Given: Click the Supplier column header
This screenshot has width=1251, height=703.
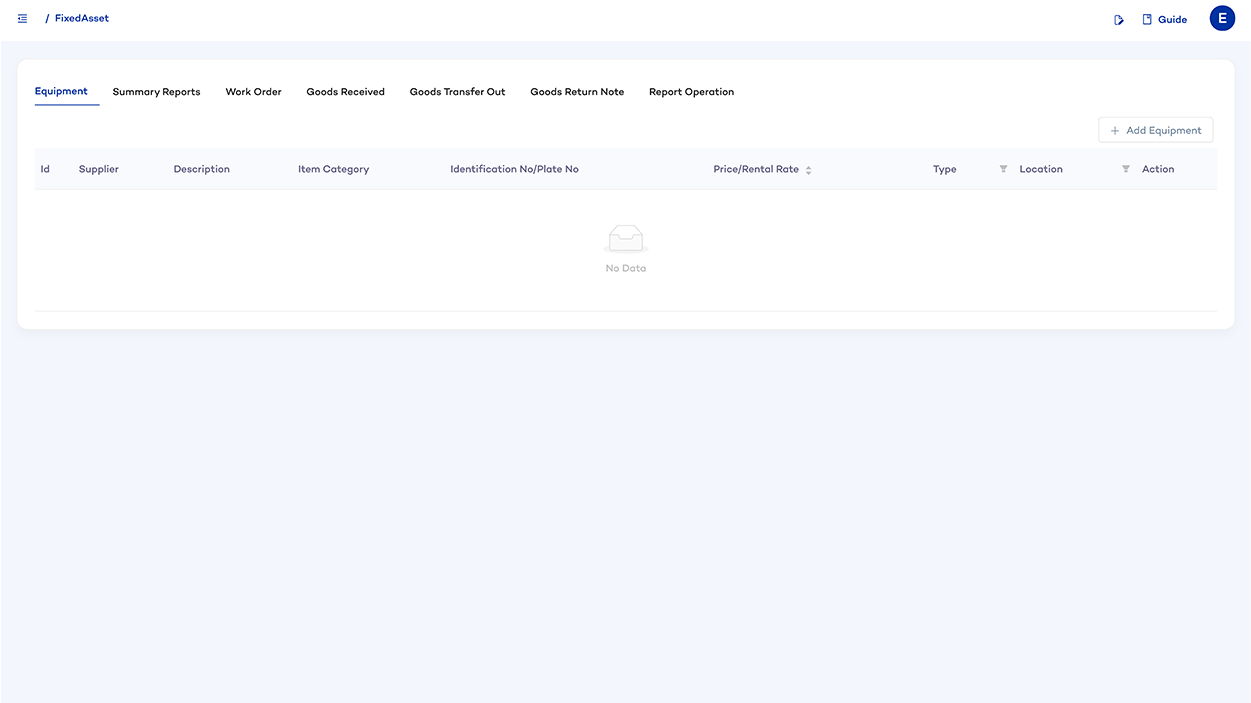Looking at the screenshot, I should point(99,169).
